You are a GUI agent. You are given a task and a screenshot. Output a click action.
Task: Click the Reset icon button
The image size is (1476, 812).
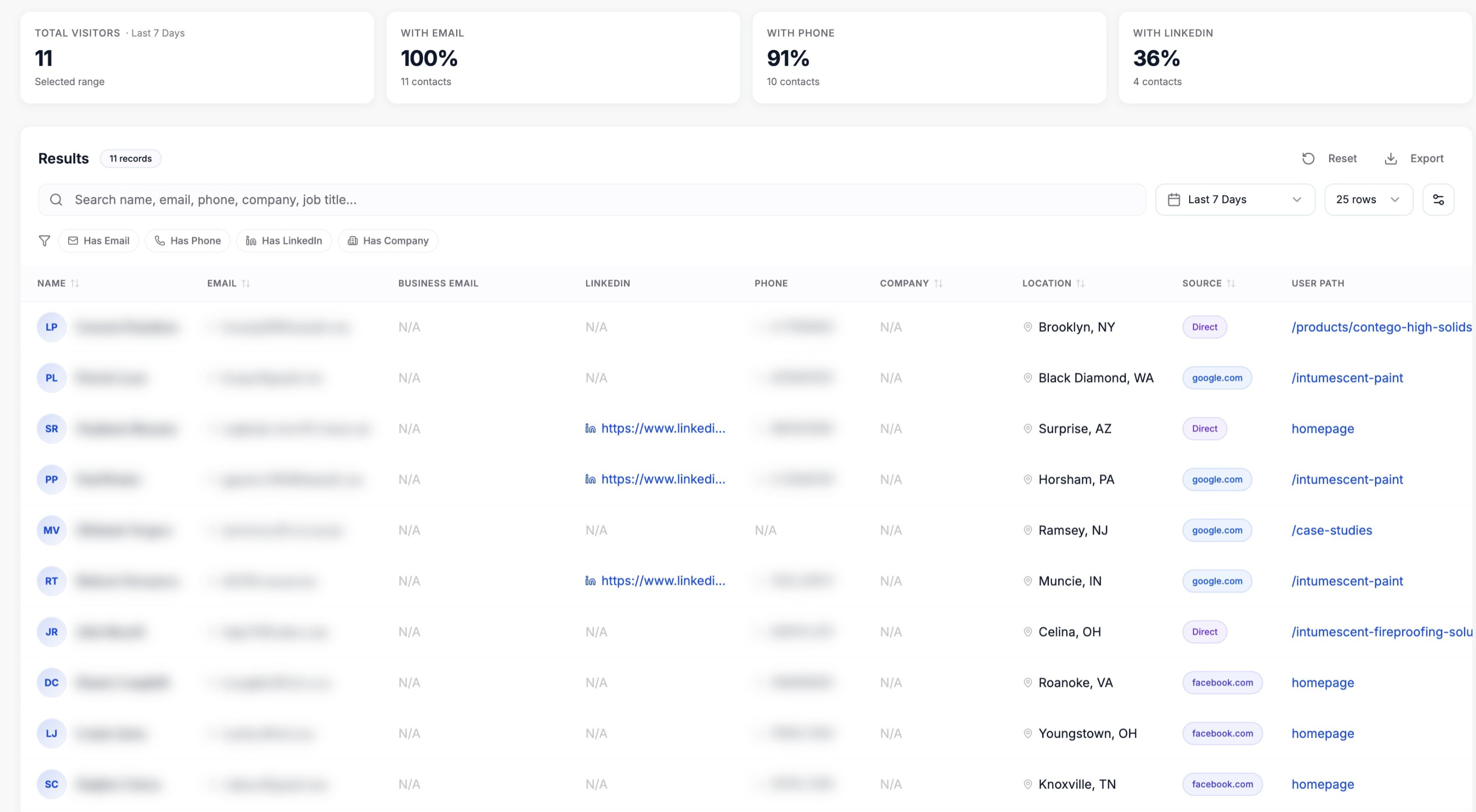[x=1308, y=159]
